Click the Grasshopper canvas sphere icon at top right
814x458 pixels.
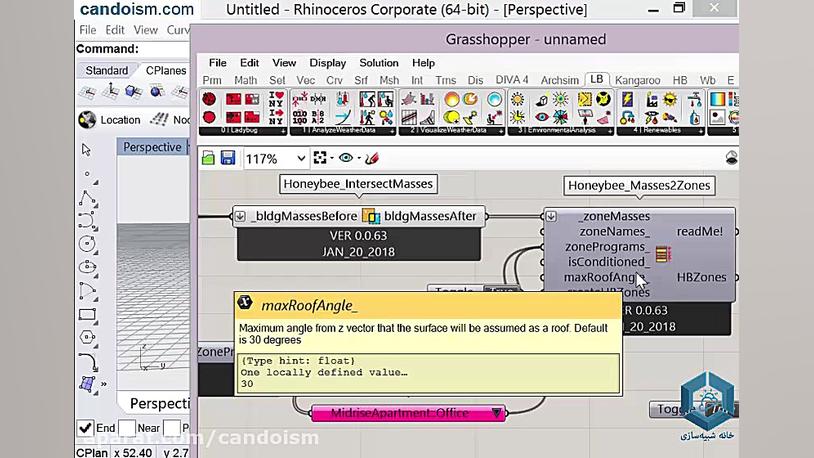click(x=731, y=158)
